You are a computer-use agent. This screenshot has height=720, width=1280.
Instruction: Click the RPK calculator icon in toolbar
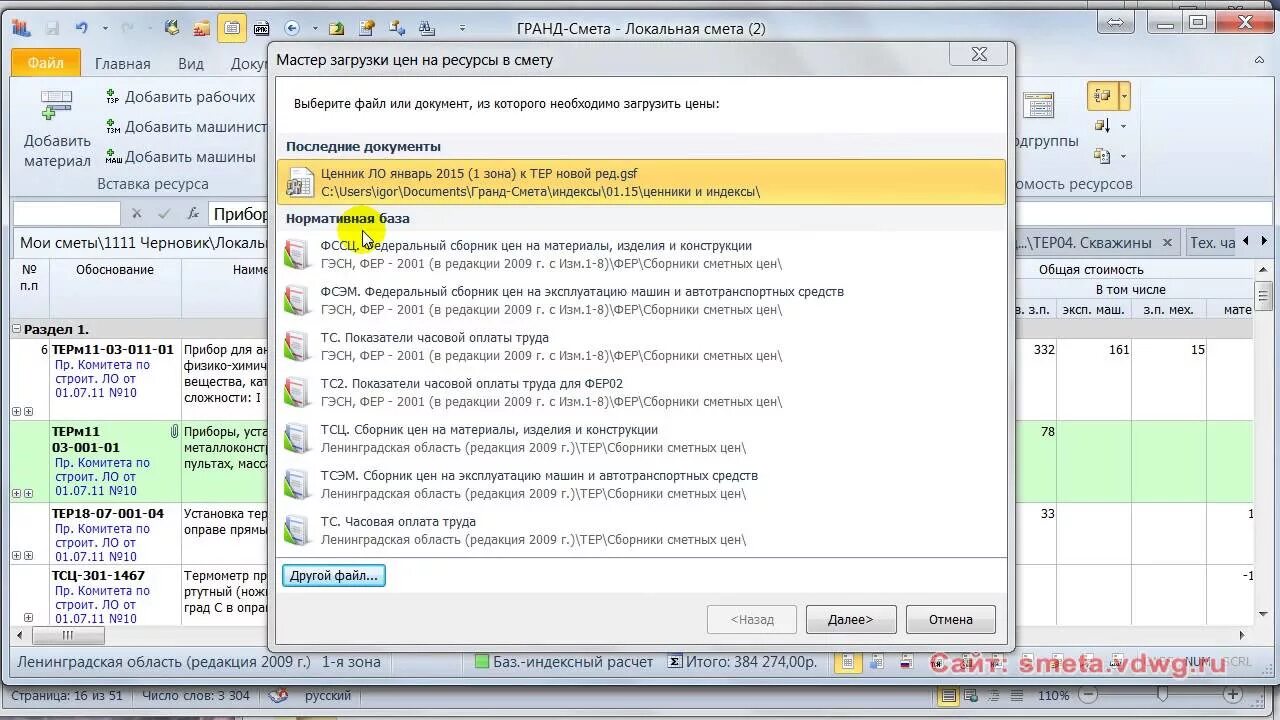(262, 28)
